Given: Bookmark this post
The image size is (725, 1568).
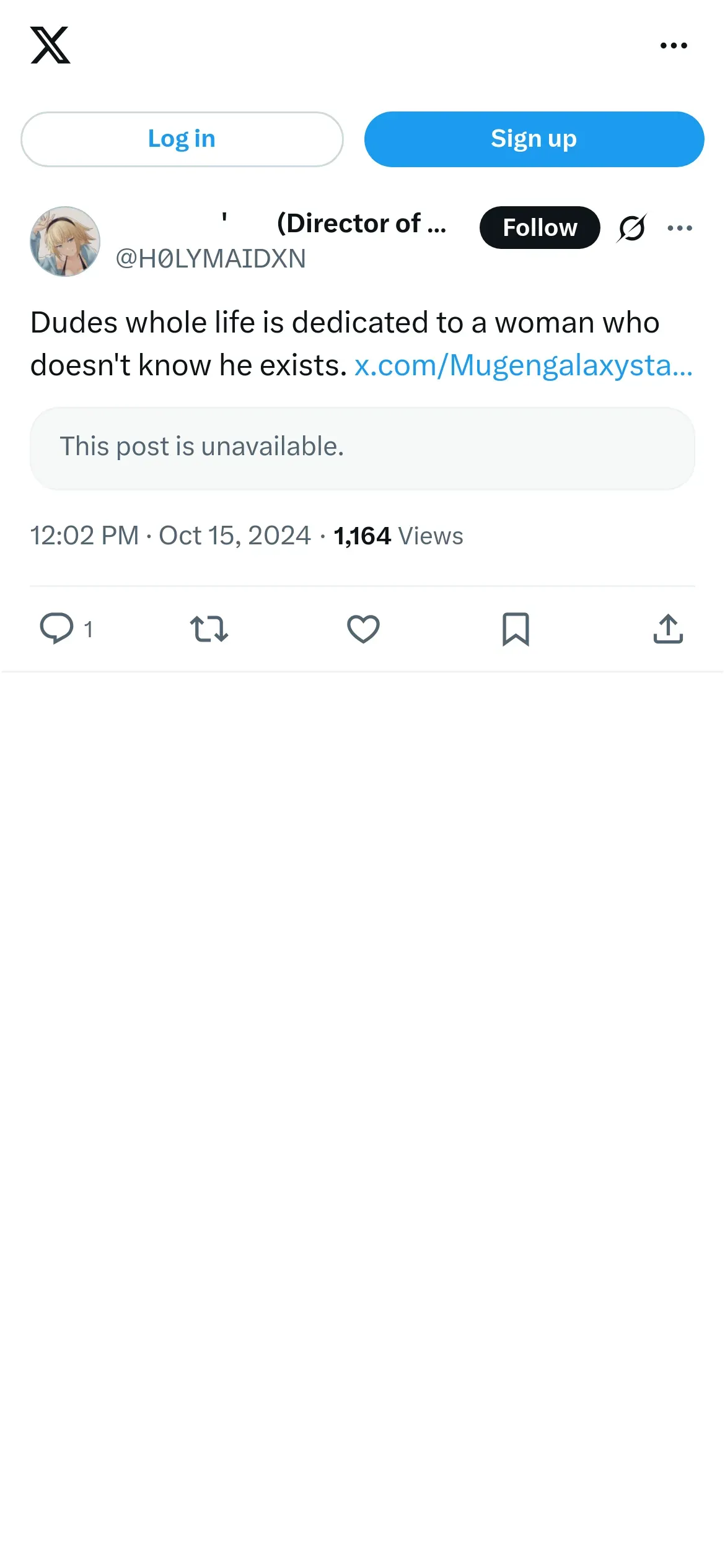Looking at the screenshot, I should pyautogui.click(x=516, y=629).
